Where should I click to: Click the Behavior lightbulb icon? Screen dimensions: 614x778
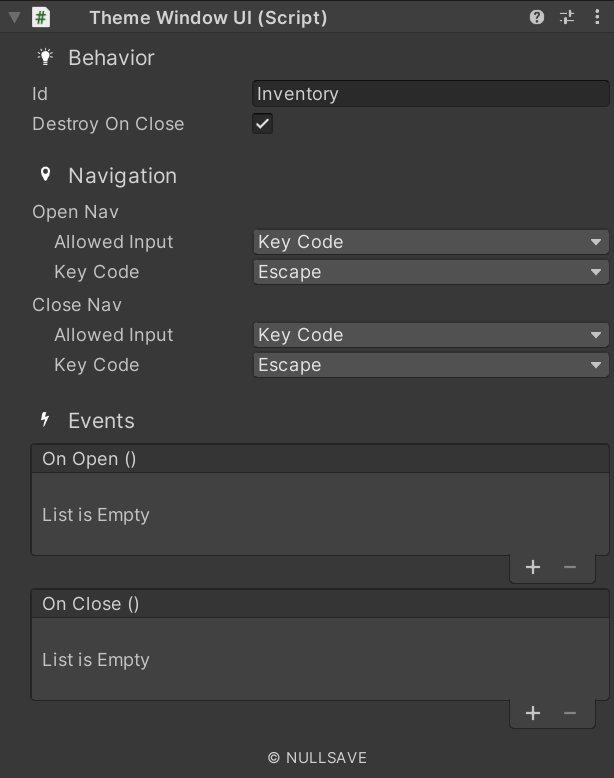[45, 57]
